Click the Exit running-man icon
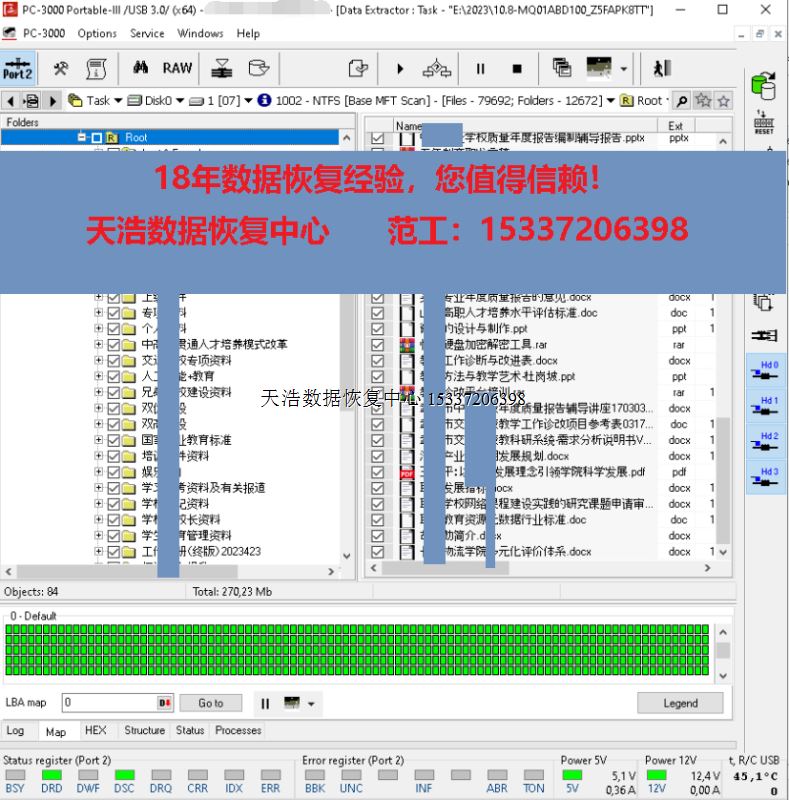Image resolution: width=789 pixels, height=800 pixels. click(x=661, y=68)
